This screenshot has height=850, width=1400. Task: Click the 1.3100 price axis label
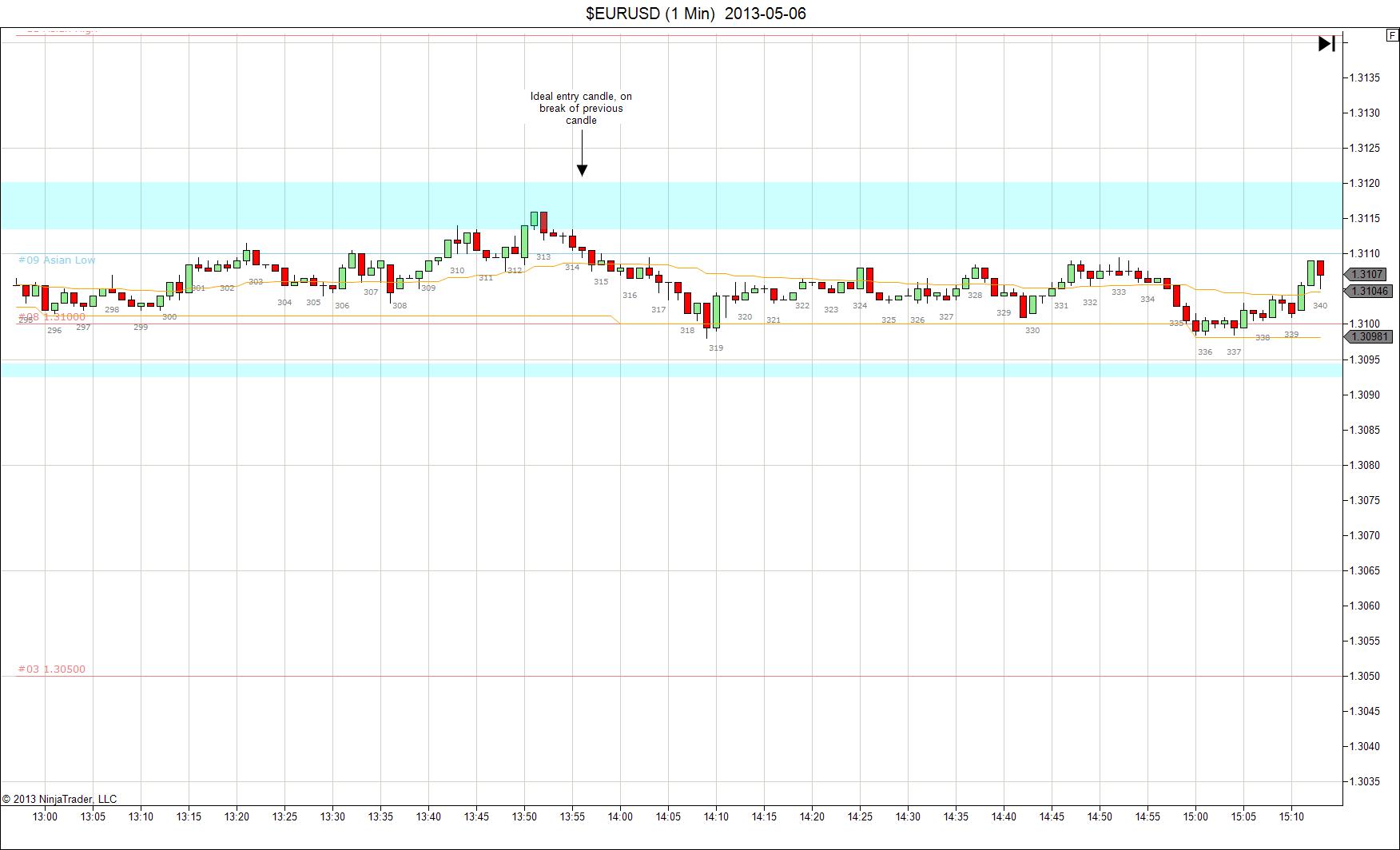click(1365, 324)
